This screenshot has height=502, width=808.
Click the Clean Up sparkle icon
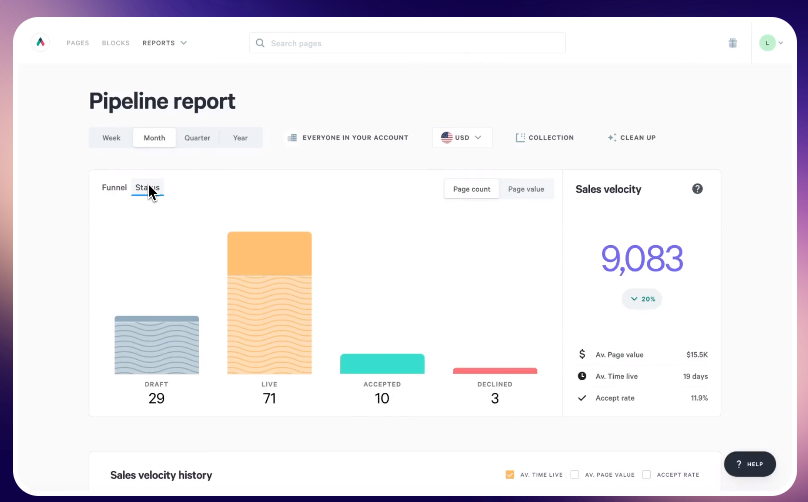[x=611, y=137]
